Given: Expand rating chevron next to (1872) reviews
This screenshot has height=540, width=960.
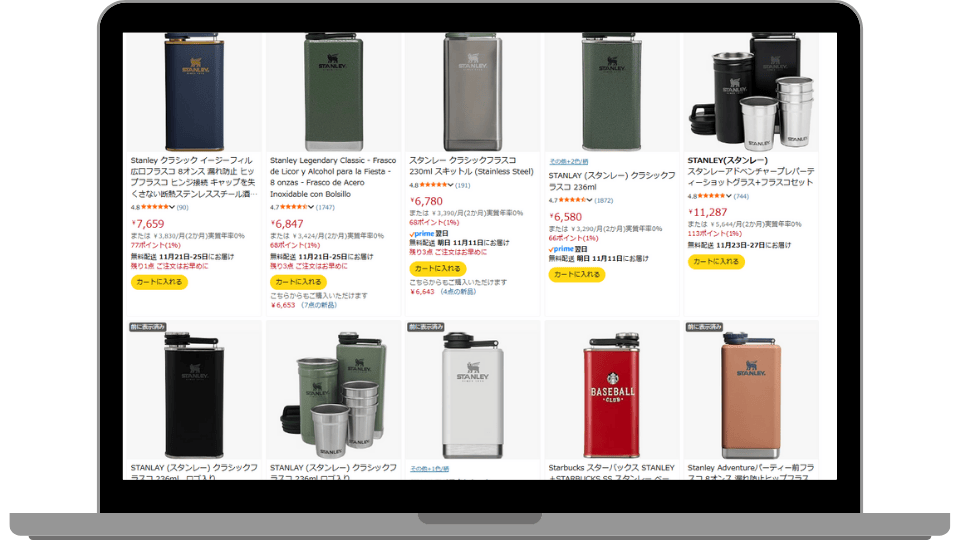Looking at the screenshot, I should coord(590,200).
